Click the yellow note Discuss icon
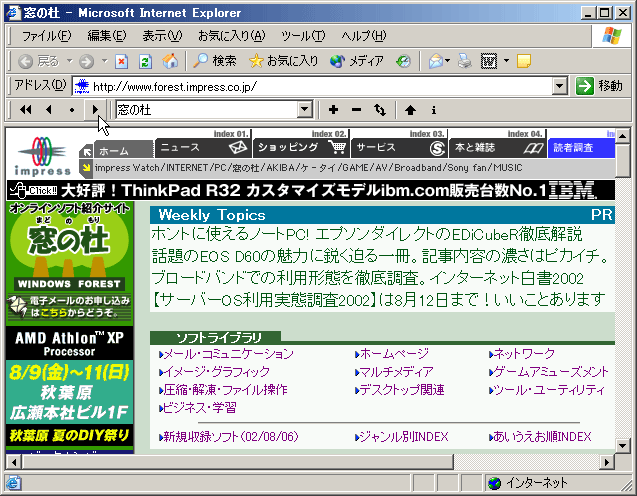637x496 pixels. [x=524, y=61]
